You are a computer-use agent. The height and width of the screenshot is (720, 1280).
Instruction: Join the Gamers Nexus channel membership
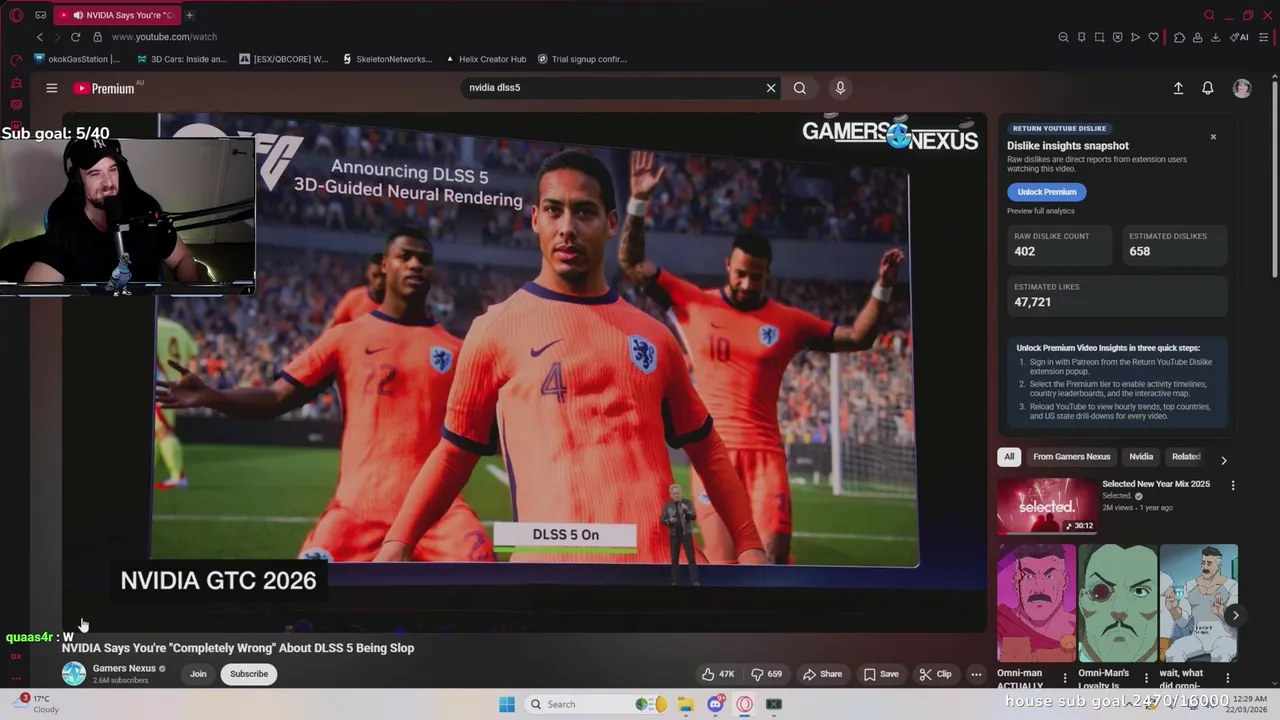[198, 674]
